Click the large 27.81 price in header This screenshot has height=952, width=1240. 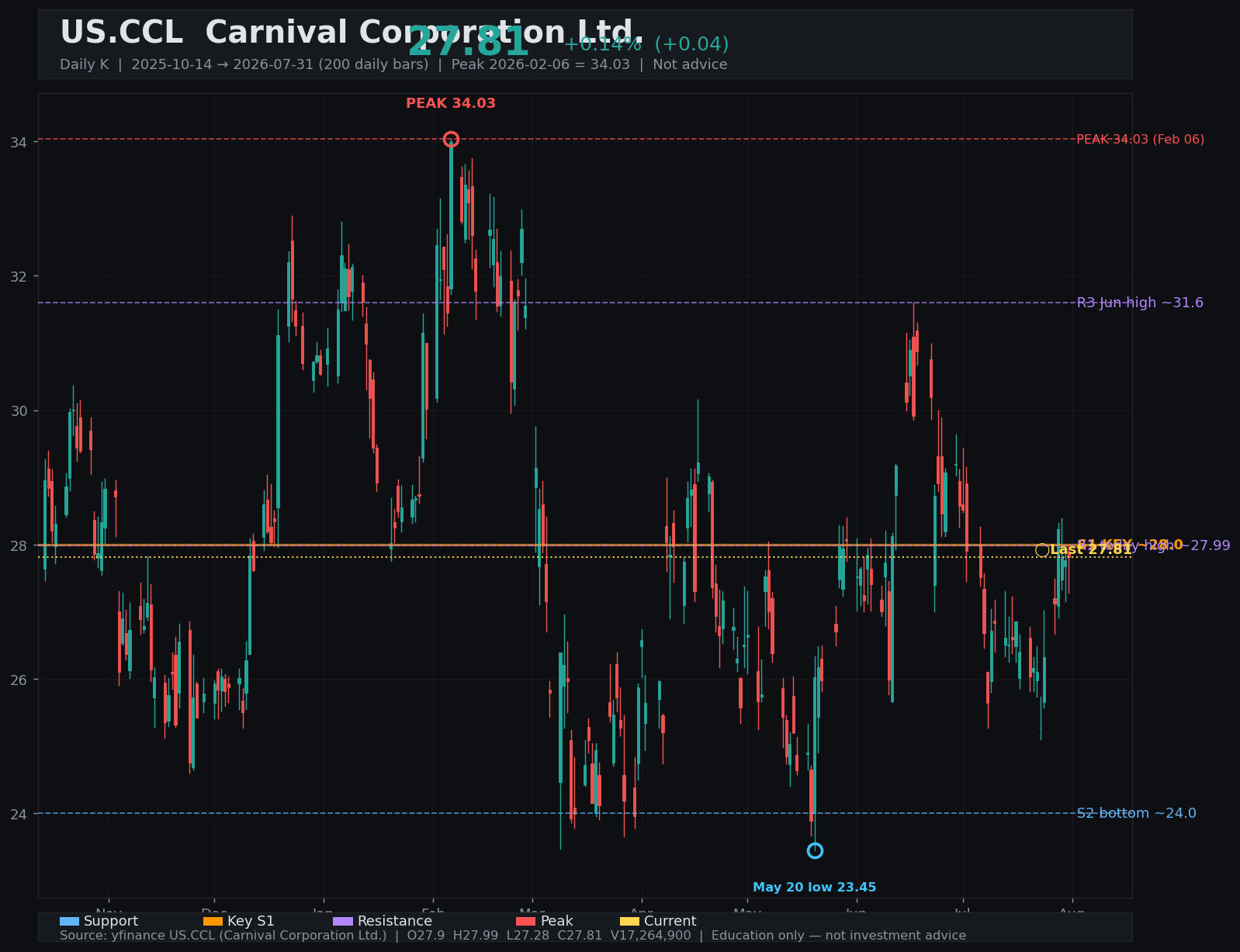coord(469,43)
